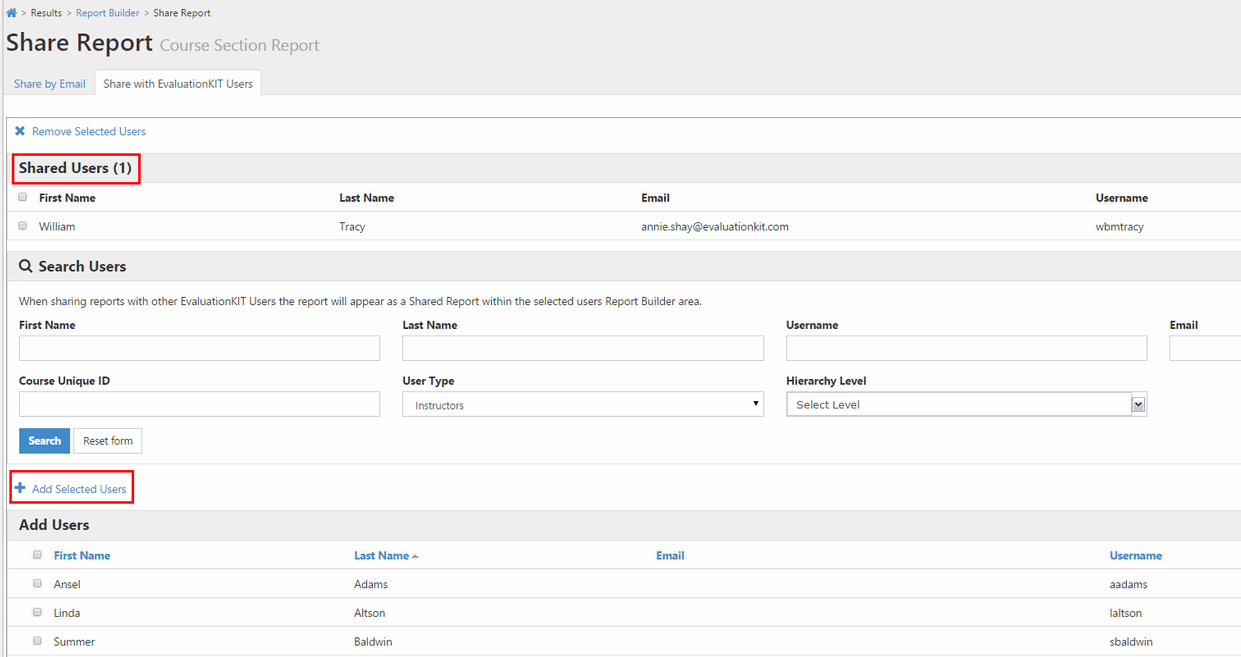Click the first name William
The height and width of the screenshot is (657, 1241).
tap(57, 227)
